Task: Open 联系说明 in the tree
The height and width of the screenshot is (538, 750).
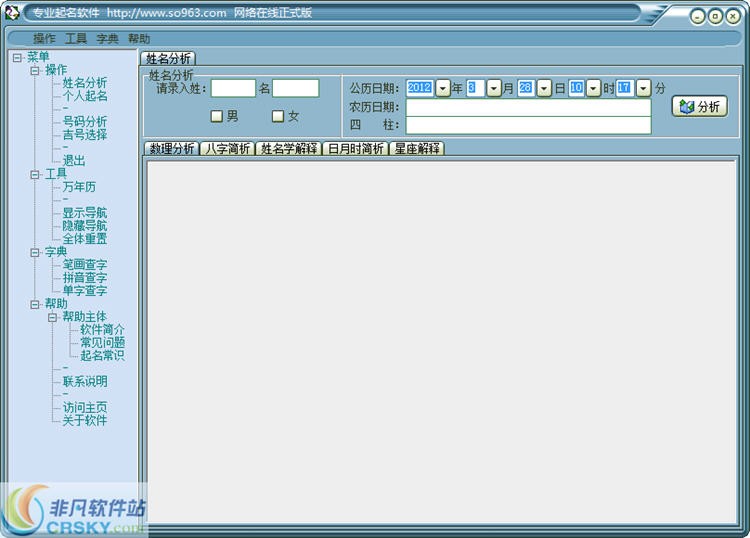Action: tap(85, 382)
